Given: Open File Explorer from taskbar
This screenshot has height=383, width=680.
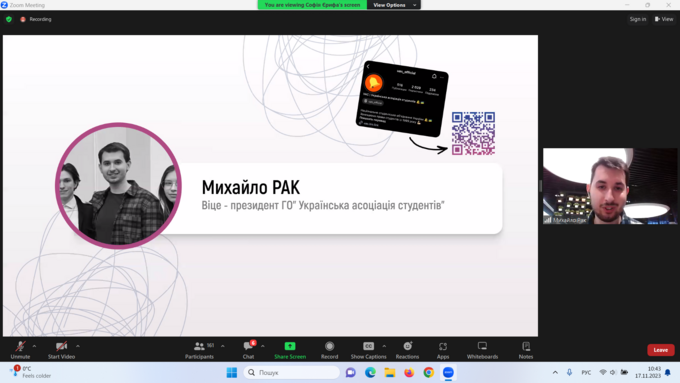Looking at the screenshot, I should [389, 373].
